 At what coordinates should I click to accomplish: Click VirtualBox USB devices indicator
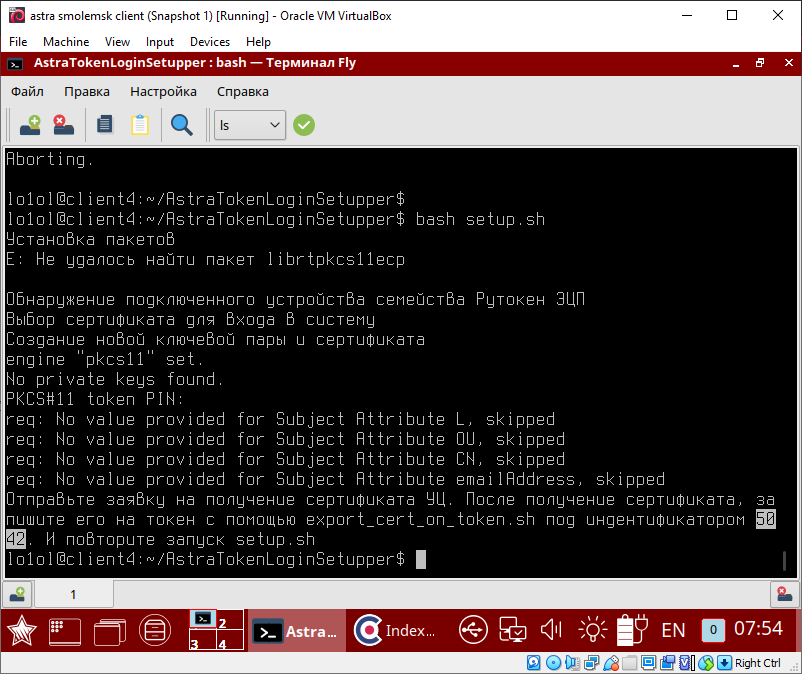[611, 663]
